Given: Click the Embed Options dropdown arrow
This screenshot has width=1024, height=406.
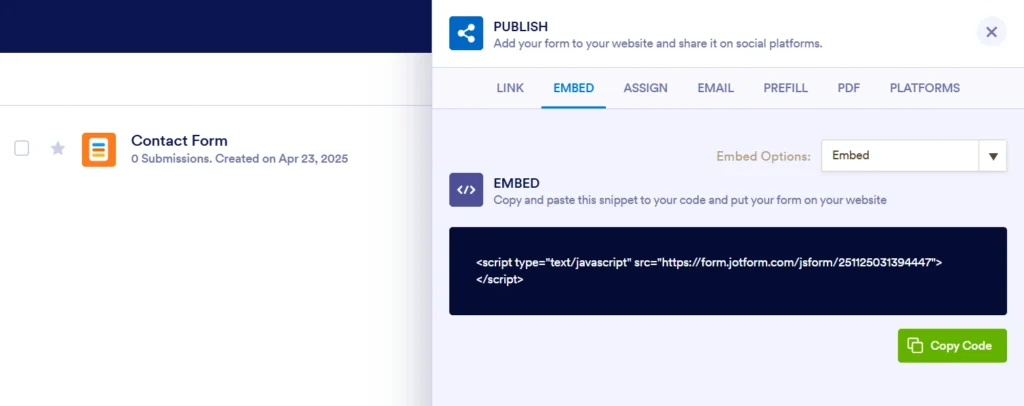Looking at the screenshot, I should [993, 156].
